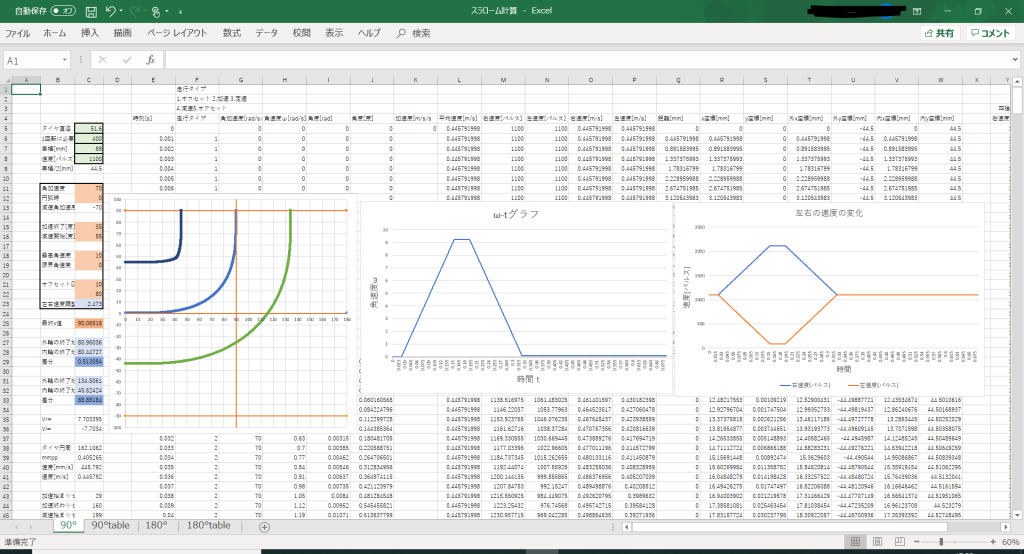This screenshot has height=554, width=1024.
Task: Switch to Normal view icon
Action: pyautogui.click(x=855, y=542)
